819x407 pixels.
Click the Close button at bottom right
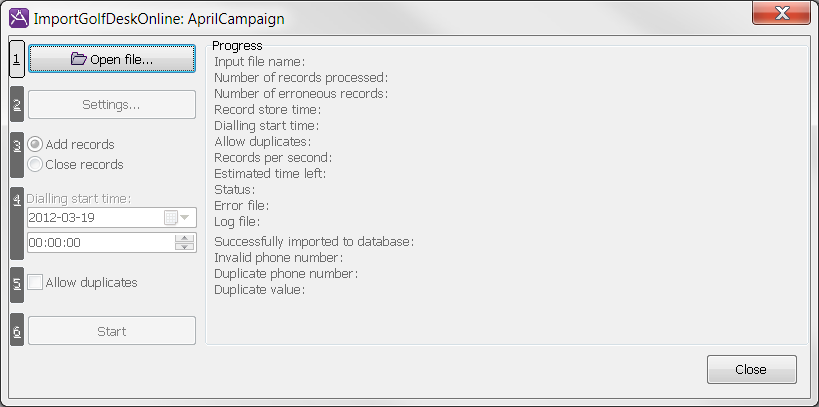point(751,369)
